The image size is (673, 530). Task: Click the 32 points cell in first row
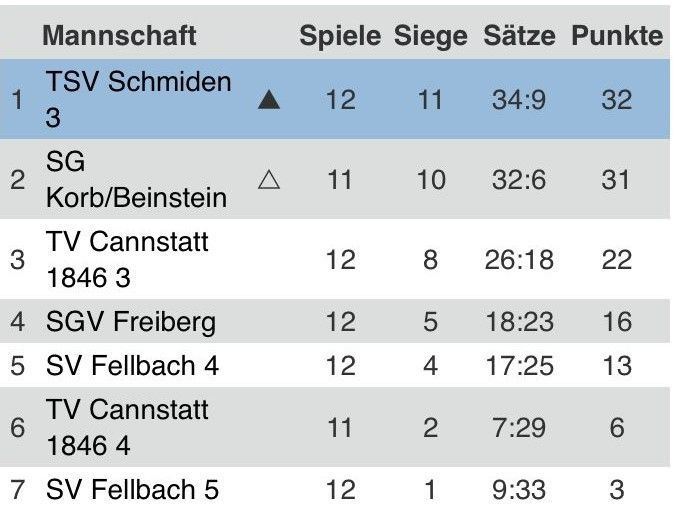pos(617,100)
